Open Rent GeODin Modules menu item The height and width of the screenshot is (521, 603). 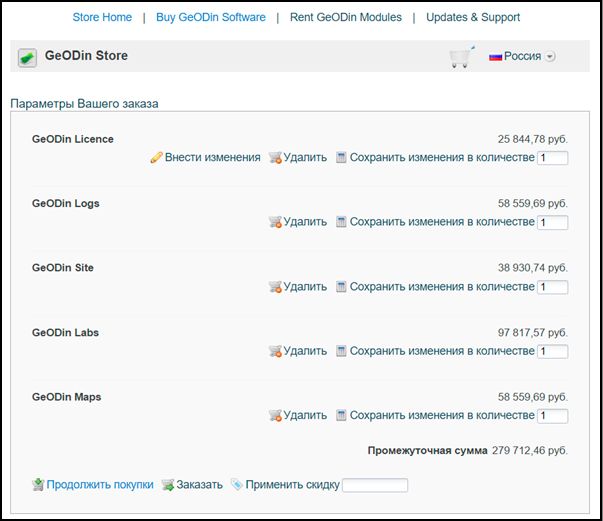[x=346, y=17]
